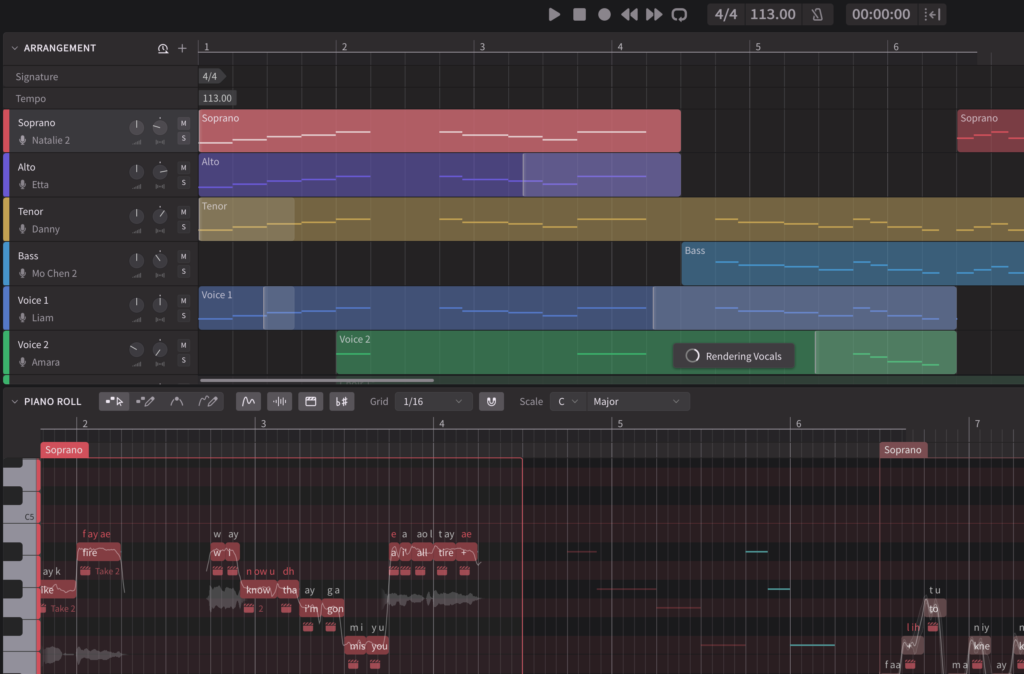The image size is (1024, 674).
Task: Open the Grid 1/16 dropdown
Action: click(432, 401)
